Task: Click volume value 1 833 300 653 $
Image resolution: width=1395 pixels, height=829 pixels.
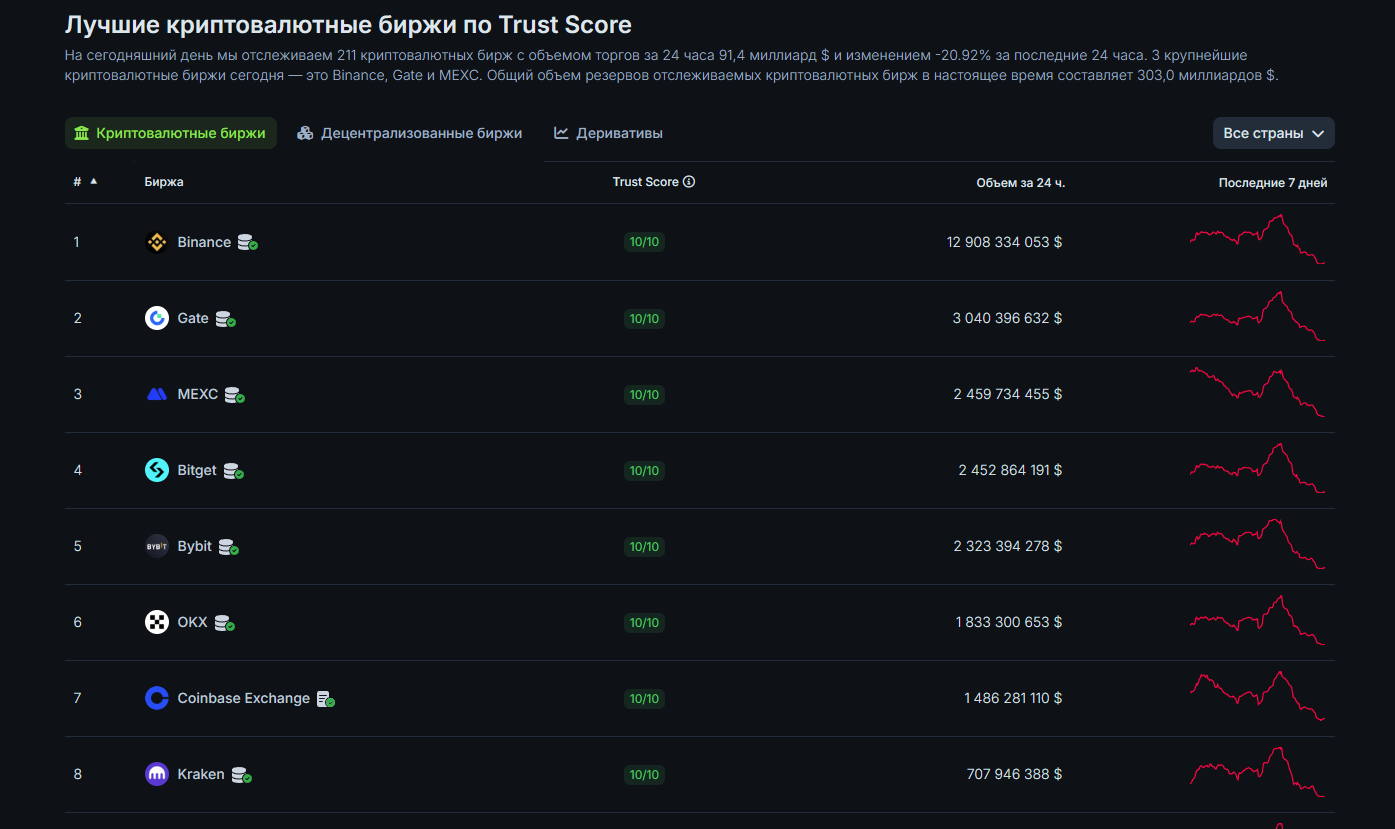Action: [1009, 622]
